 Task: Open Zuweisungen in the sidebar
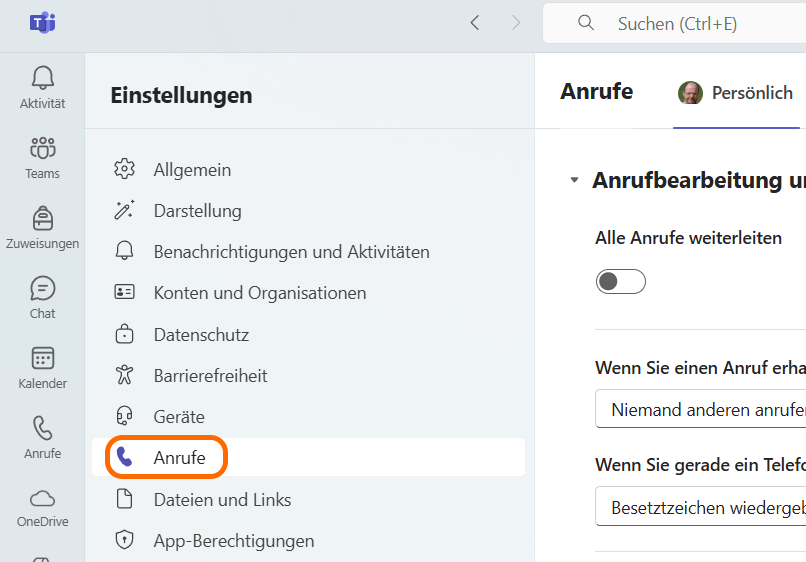coord(42,227)
